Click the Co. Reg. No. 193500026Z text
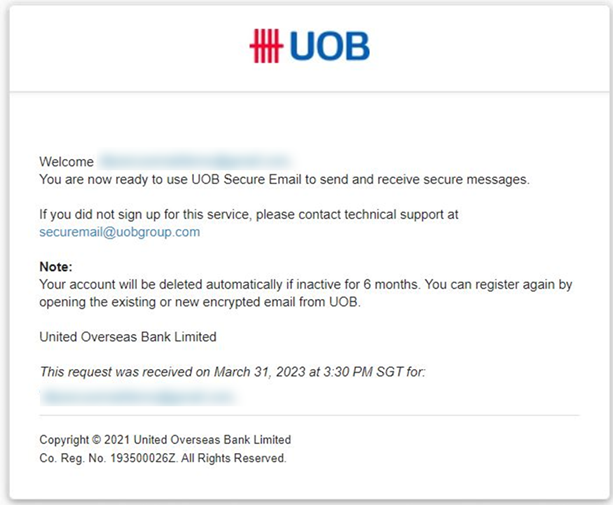The image size is (613, 505). [x=109, y=458]
